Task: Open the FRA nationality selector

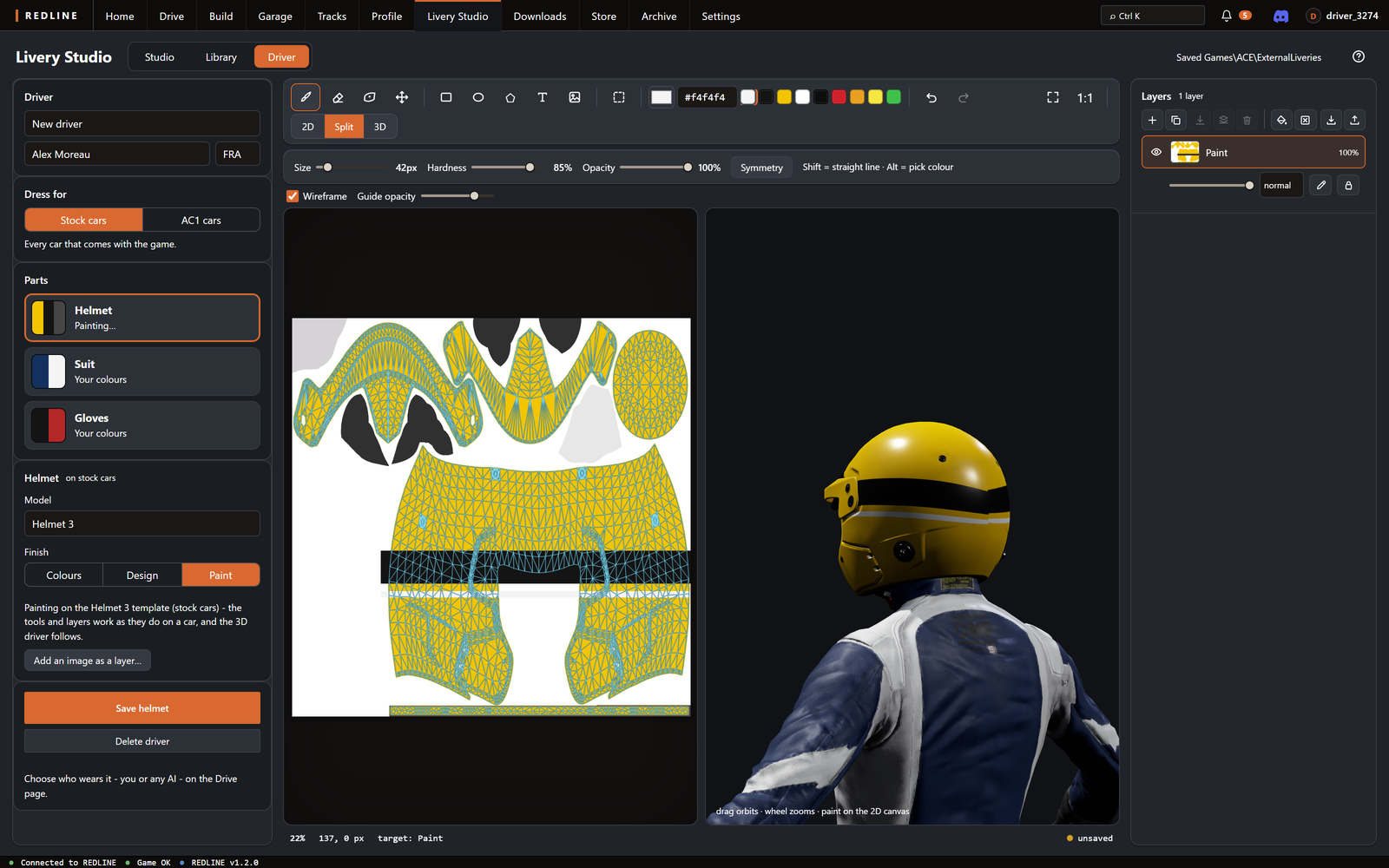Action: pyautogui.click(x=237, y=154)
